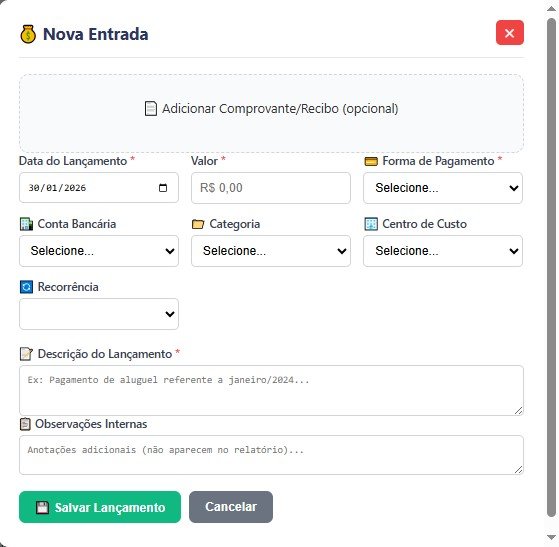559x547 pixels.
Task: Click the floppy disk icon in Salvar Lançamento
Action: click(42, 507)
